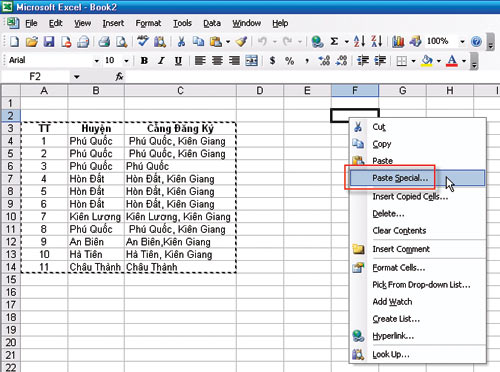
Task: Open the Font Color dropdown arrow
Action: coord(464,61)
